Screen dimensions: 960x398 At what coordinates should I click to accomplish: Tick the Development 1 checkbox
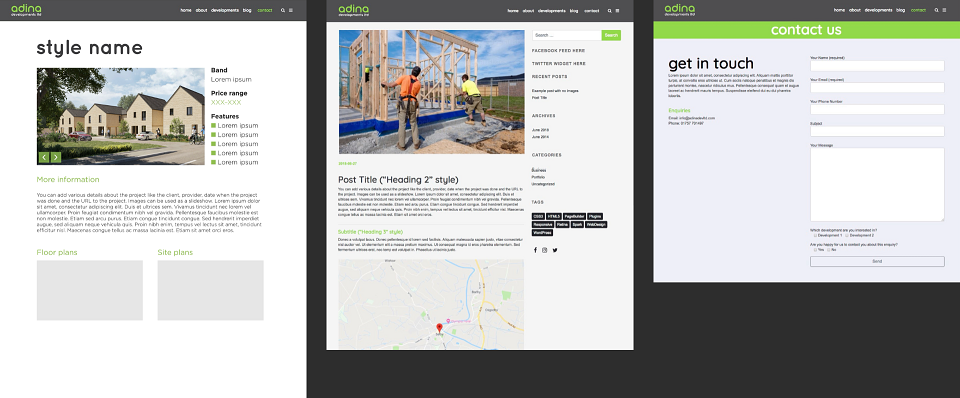pos(816,235)
